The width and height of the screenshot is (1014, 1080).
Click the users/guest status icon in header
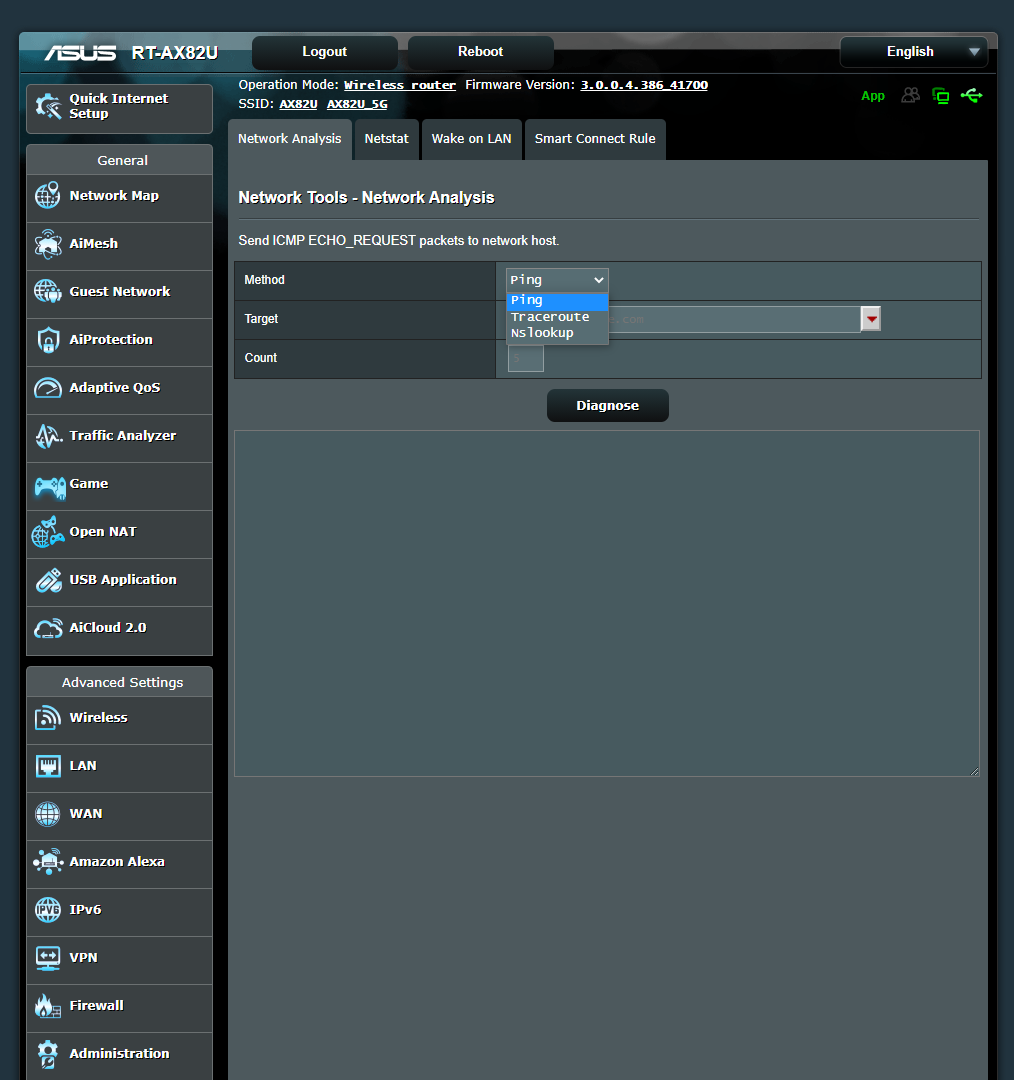coord(911,95)
